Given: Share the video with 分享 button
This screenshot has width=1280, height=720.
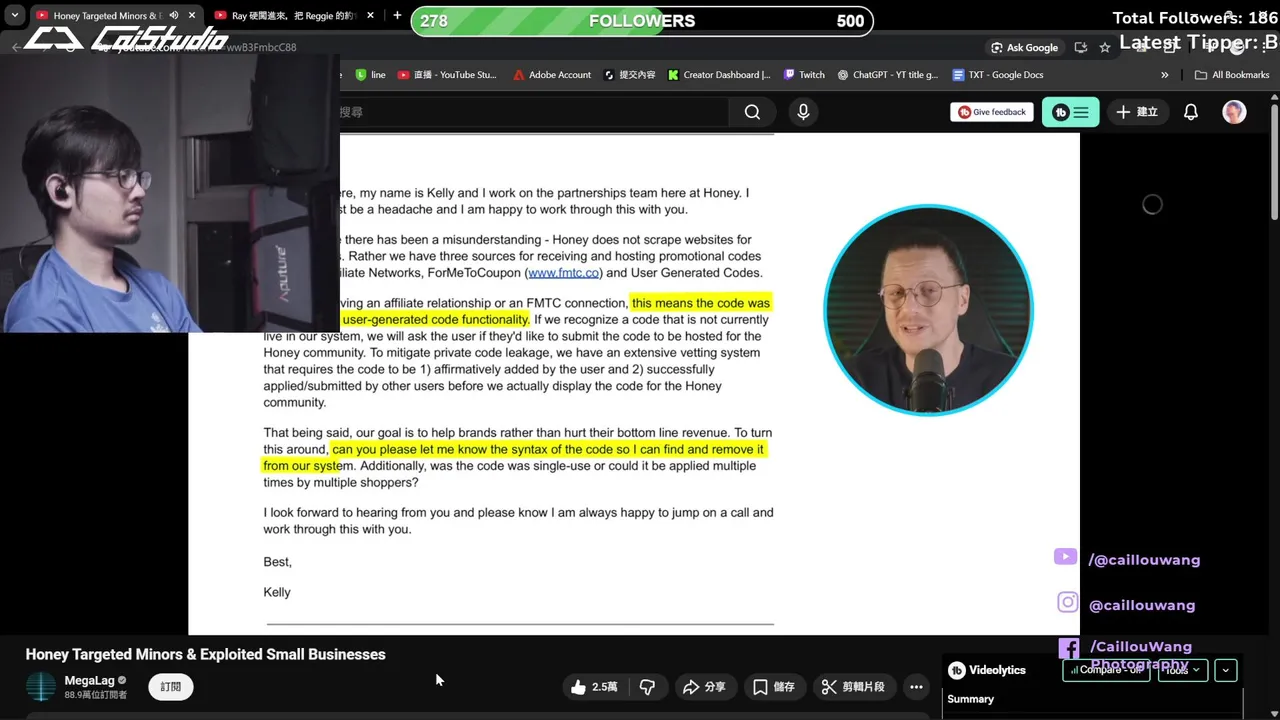Looking at the screenshot, I should (x=704, y=687).
